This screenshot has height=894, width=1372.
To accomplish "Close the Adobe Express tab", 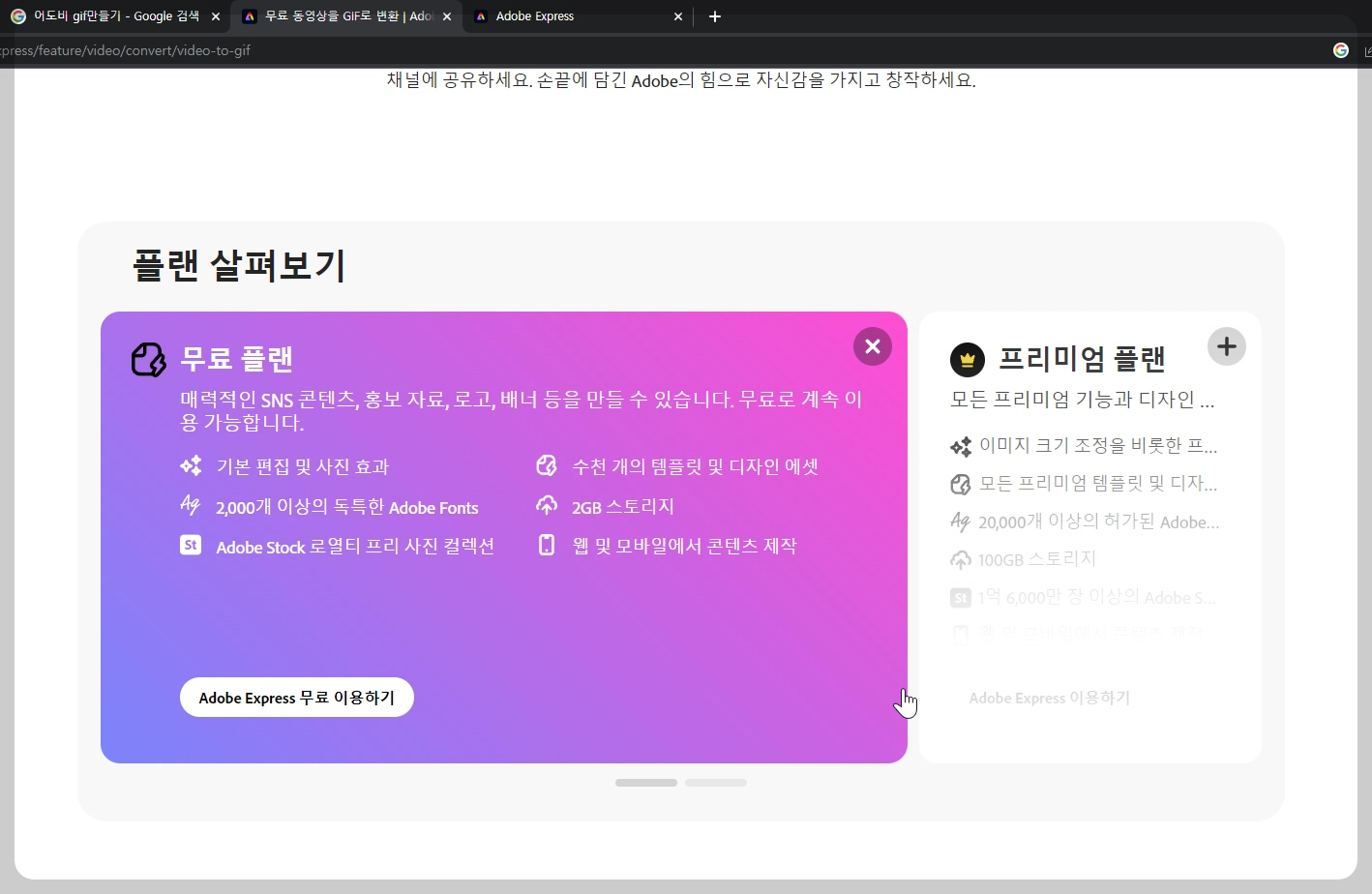I will pos(678,16).
